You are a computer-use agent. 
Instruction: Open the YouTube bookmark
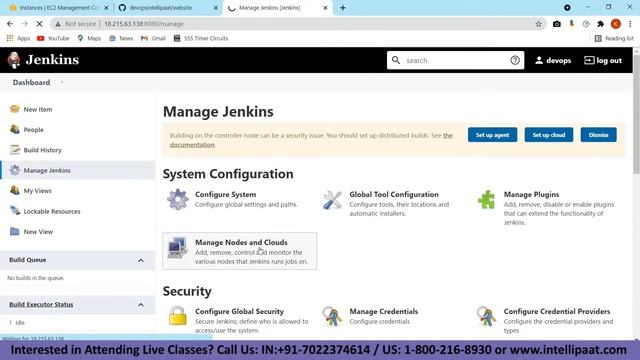53,38
